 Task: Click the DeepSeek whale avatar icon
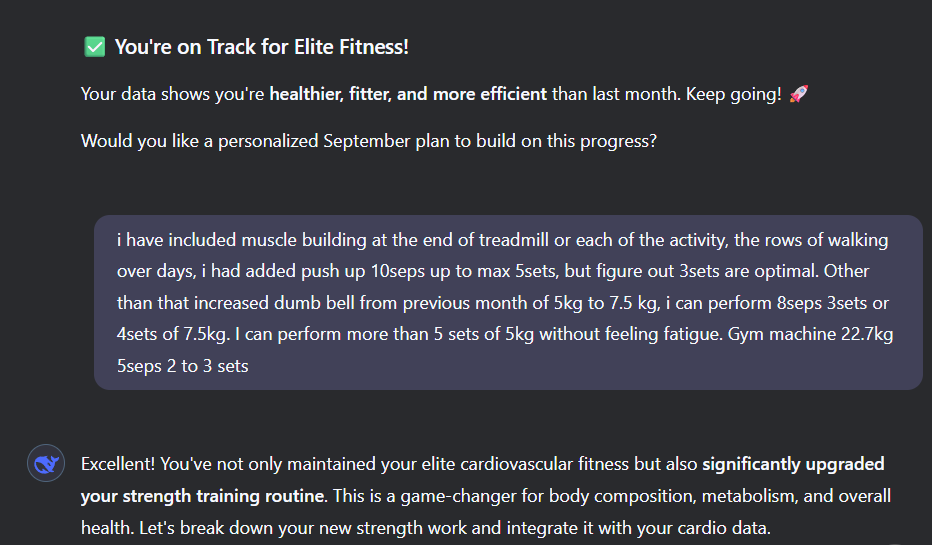(46, 464)
